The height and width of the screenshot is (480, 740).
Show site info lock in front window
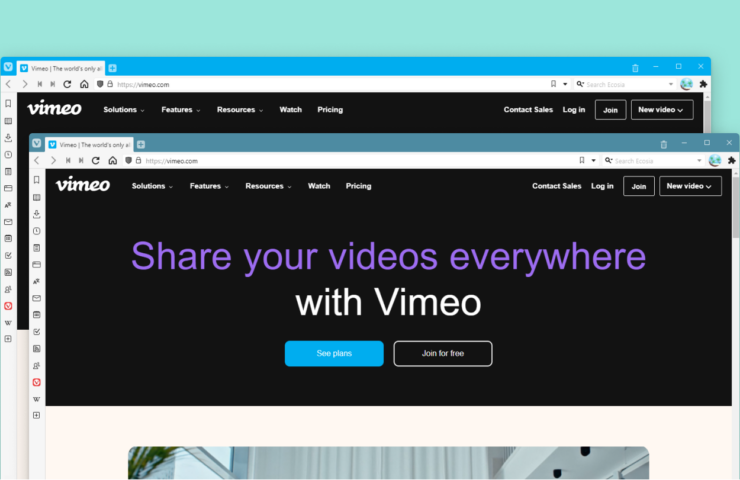(x=138, y=160)
